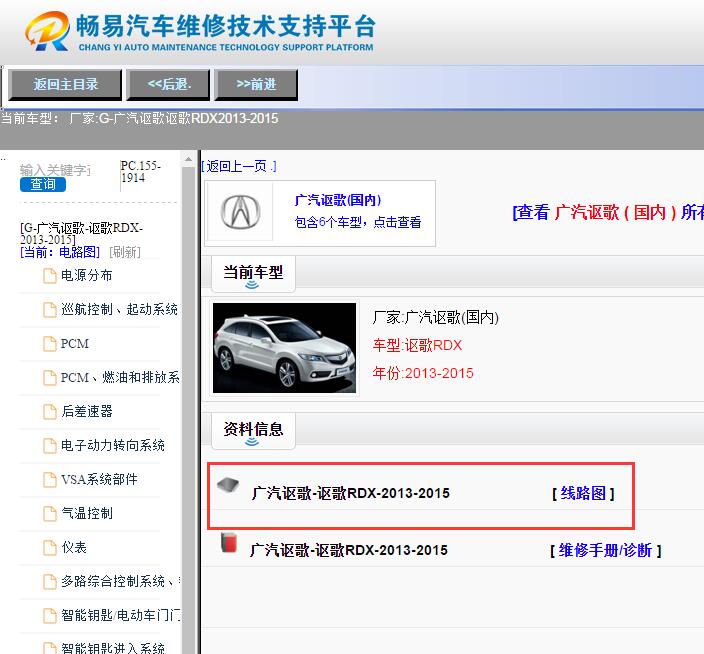704x654 pixels.
Task: Select the 当前车型 tab
Action: 253,273
